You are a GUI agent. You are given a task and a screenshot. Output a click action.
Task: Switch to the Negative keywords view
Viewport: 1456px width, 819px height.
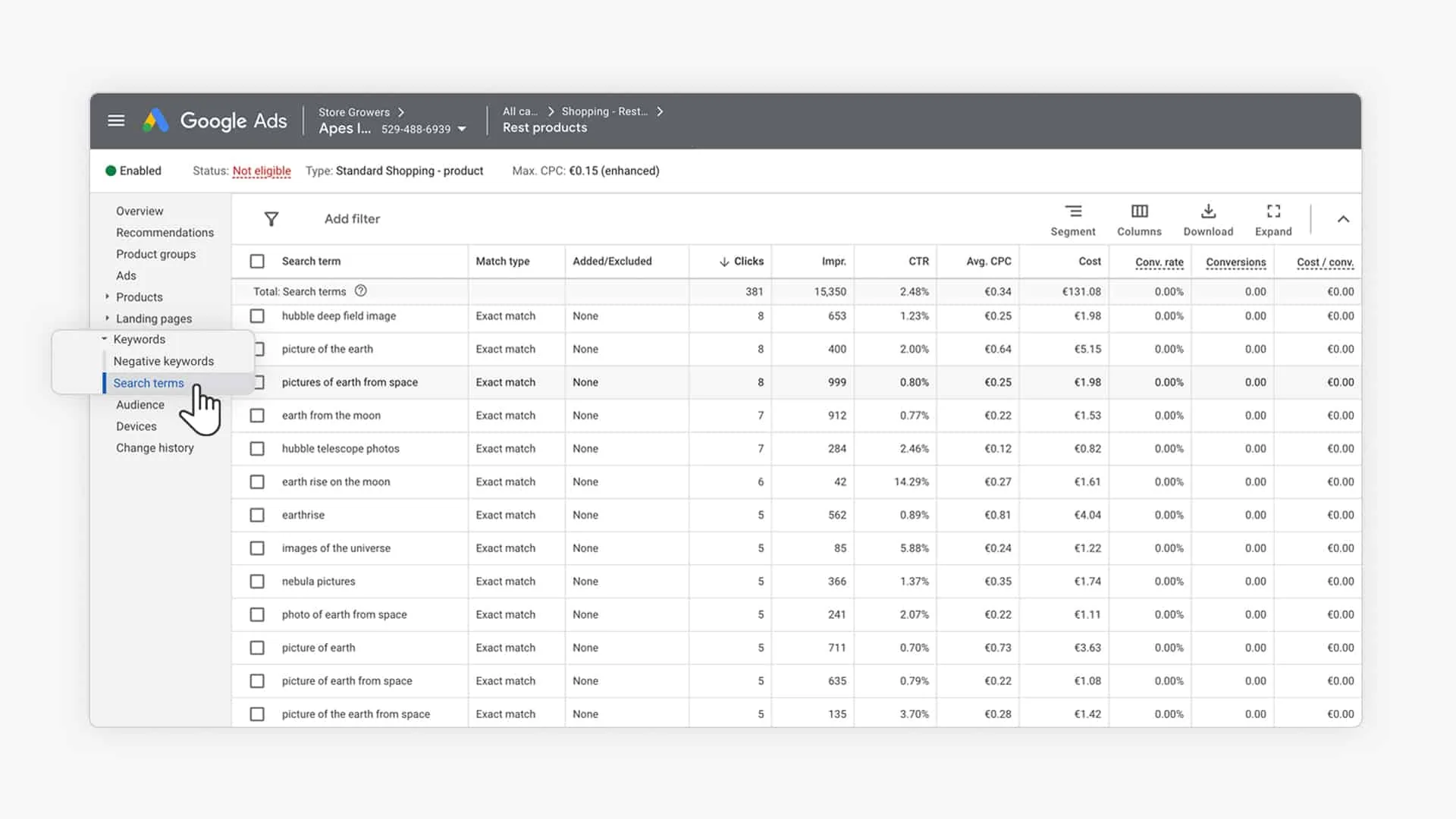(x=163, y=361)
